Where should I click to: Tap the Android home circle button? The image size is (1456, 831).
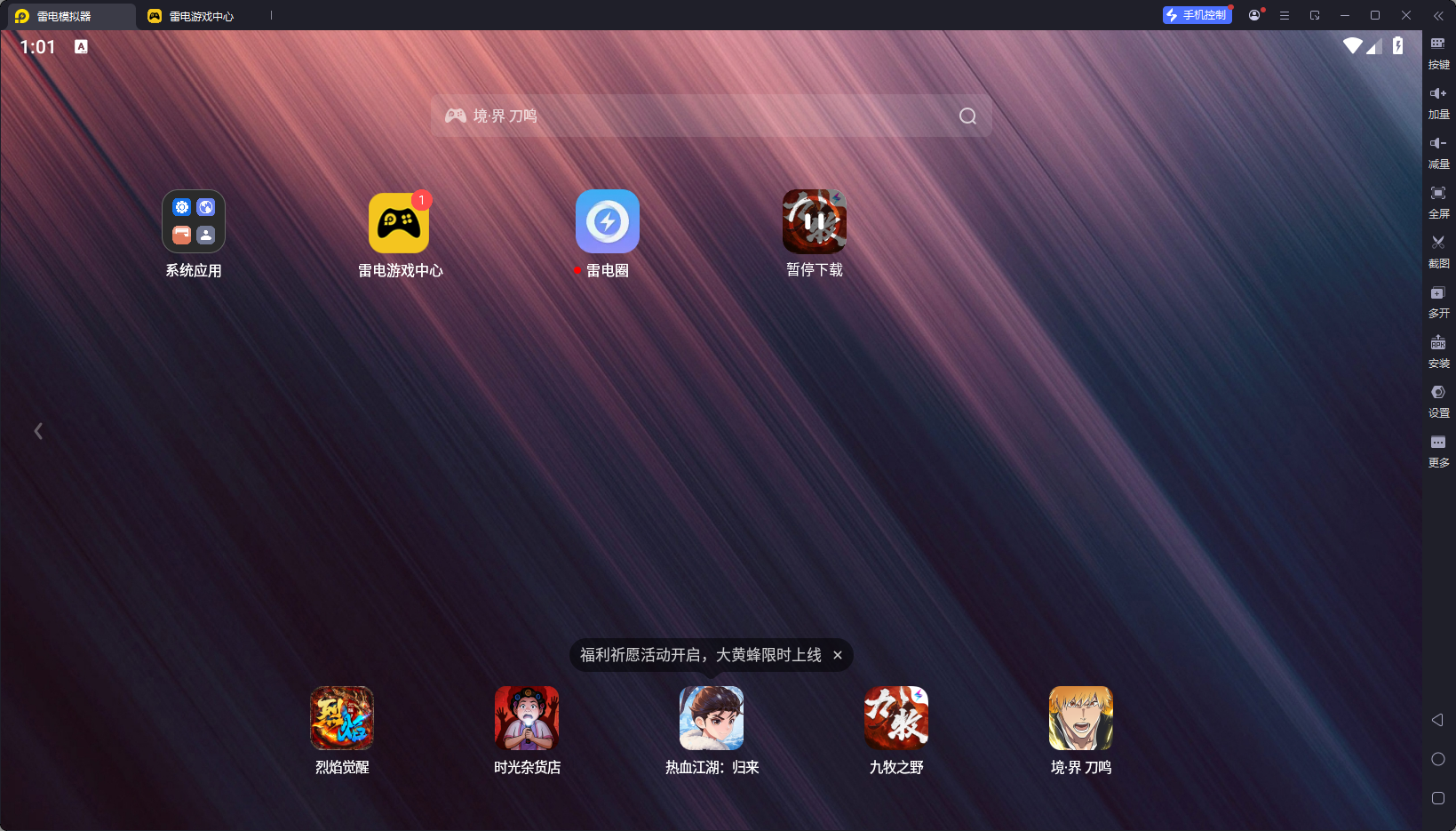coord(1438,759)
